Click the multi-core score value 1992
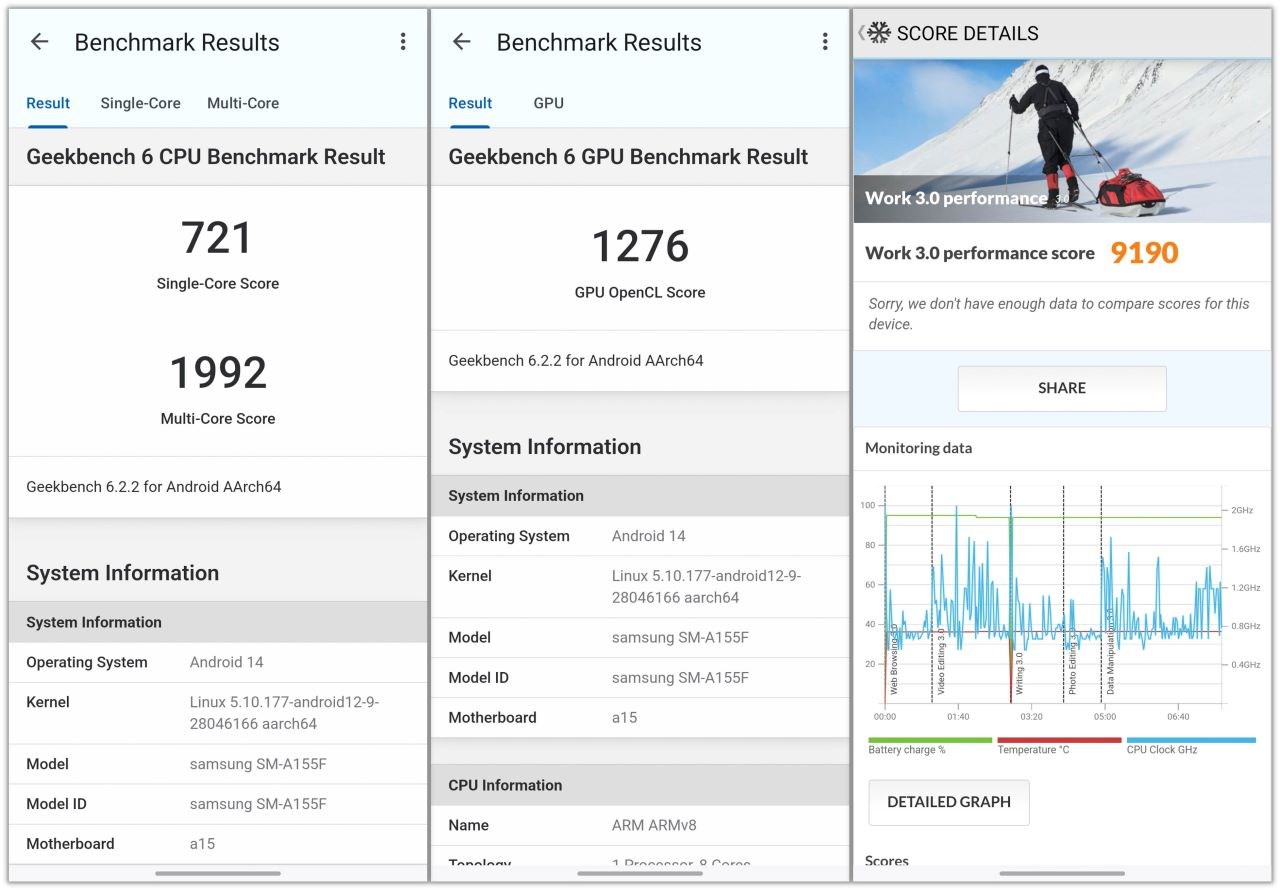1280x890 pixels. click(218, 373)
